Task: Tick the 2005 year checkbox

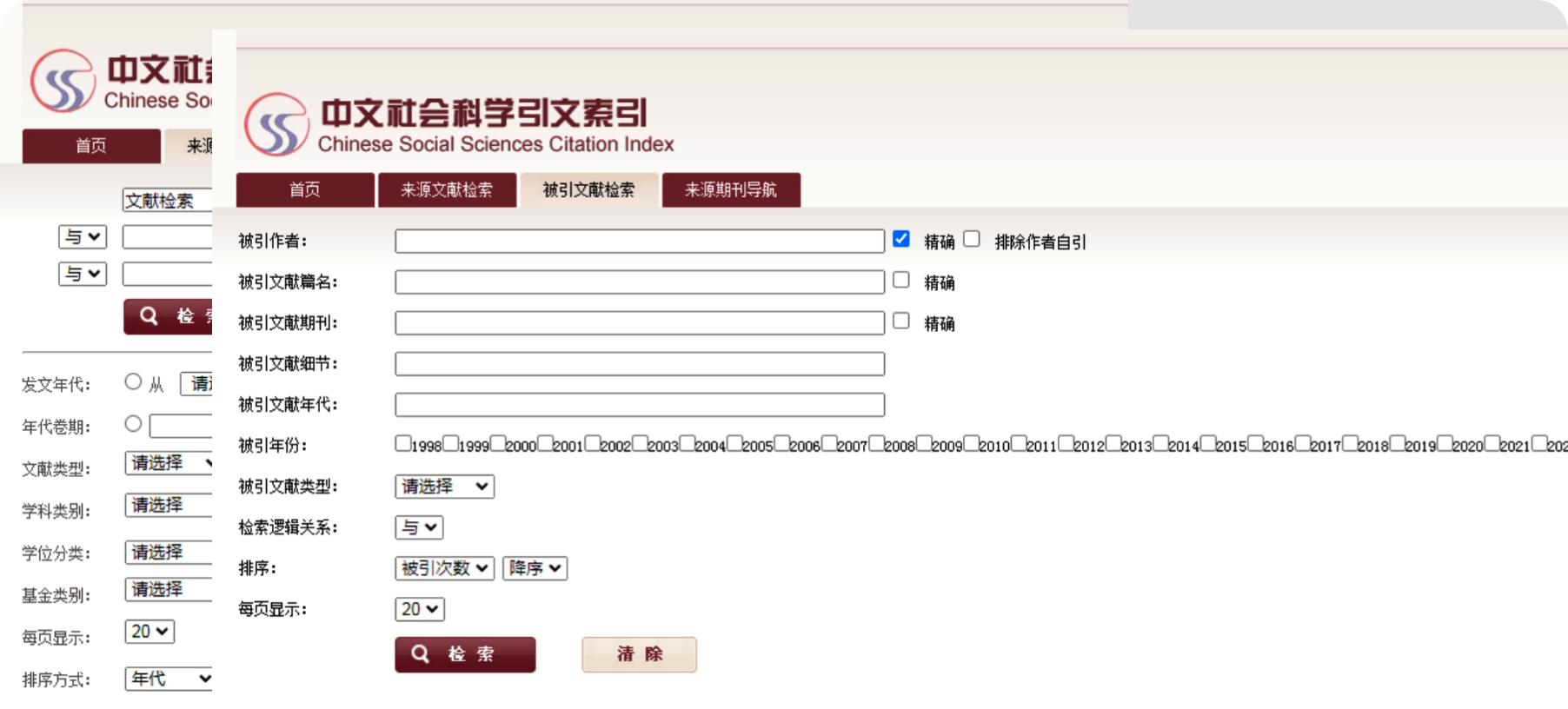Action: pyautogui.click(x=734, y=443)
